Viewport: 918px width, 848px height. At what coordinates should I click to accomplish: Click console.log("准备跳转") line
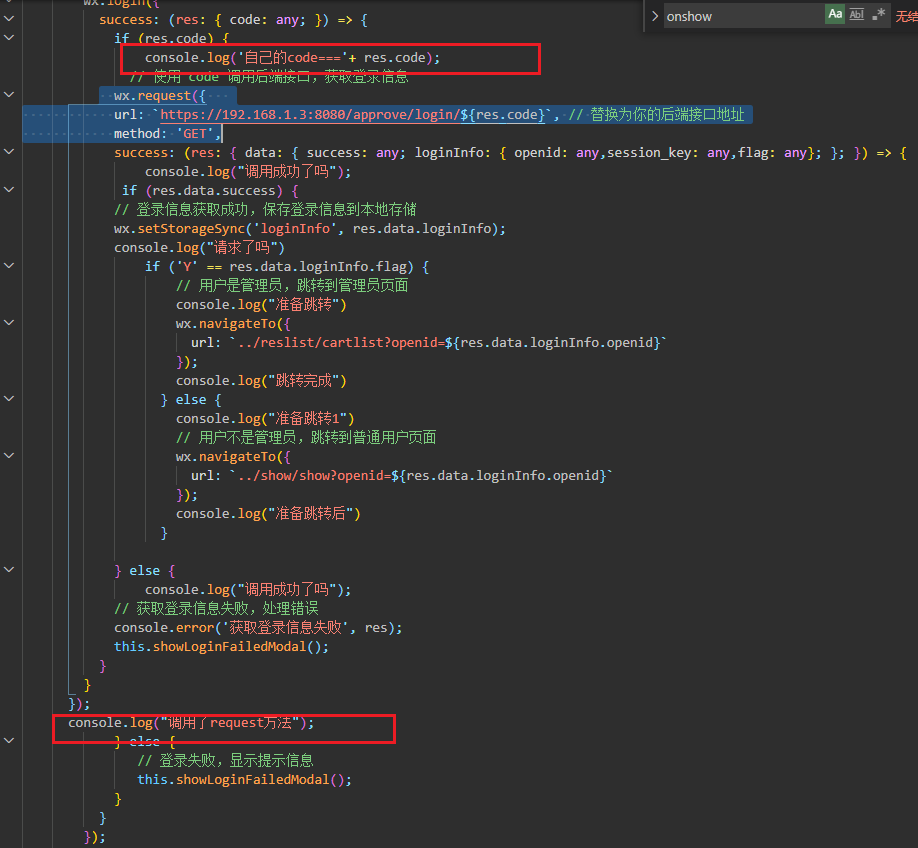[x=261, y=305]
